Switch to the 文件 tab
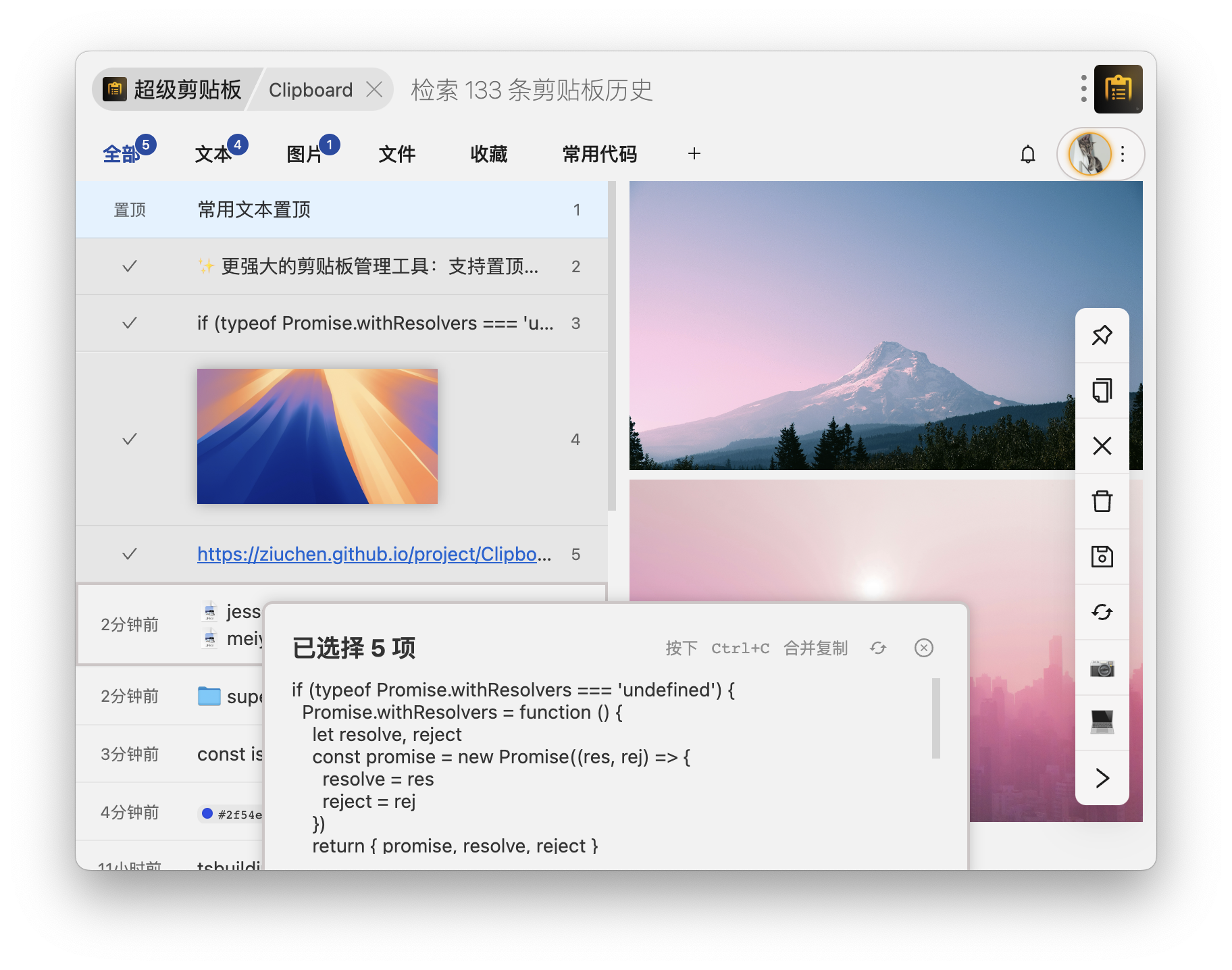Viewport: 1232px width, 970px height. tap(396, 154)
